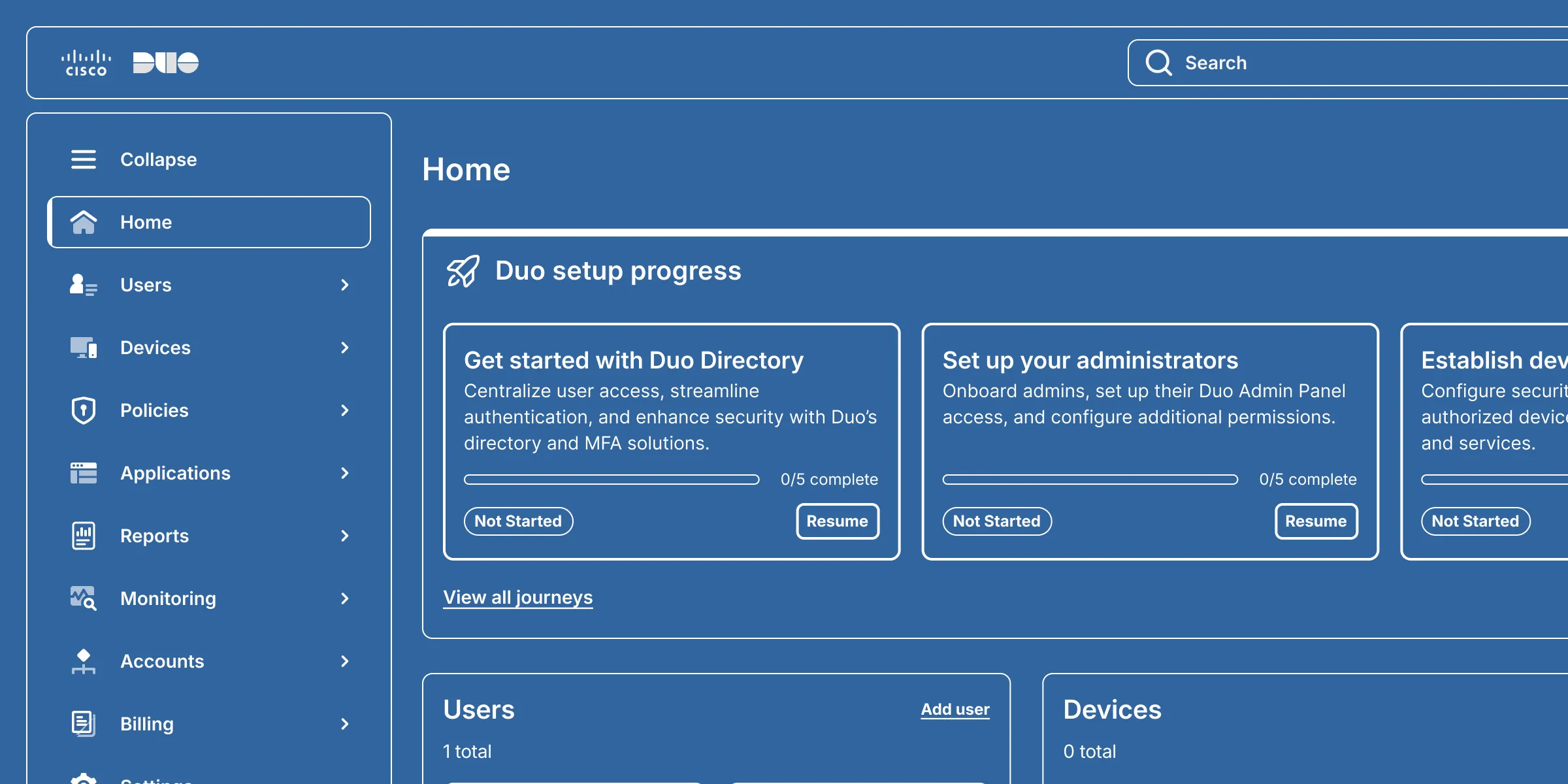1568x784 pixels.
Task: Click Not Started badge on administrators card
Action: point(997,521)
